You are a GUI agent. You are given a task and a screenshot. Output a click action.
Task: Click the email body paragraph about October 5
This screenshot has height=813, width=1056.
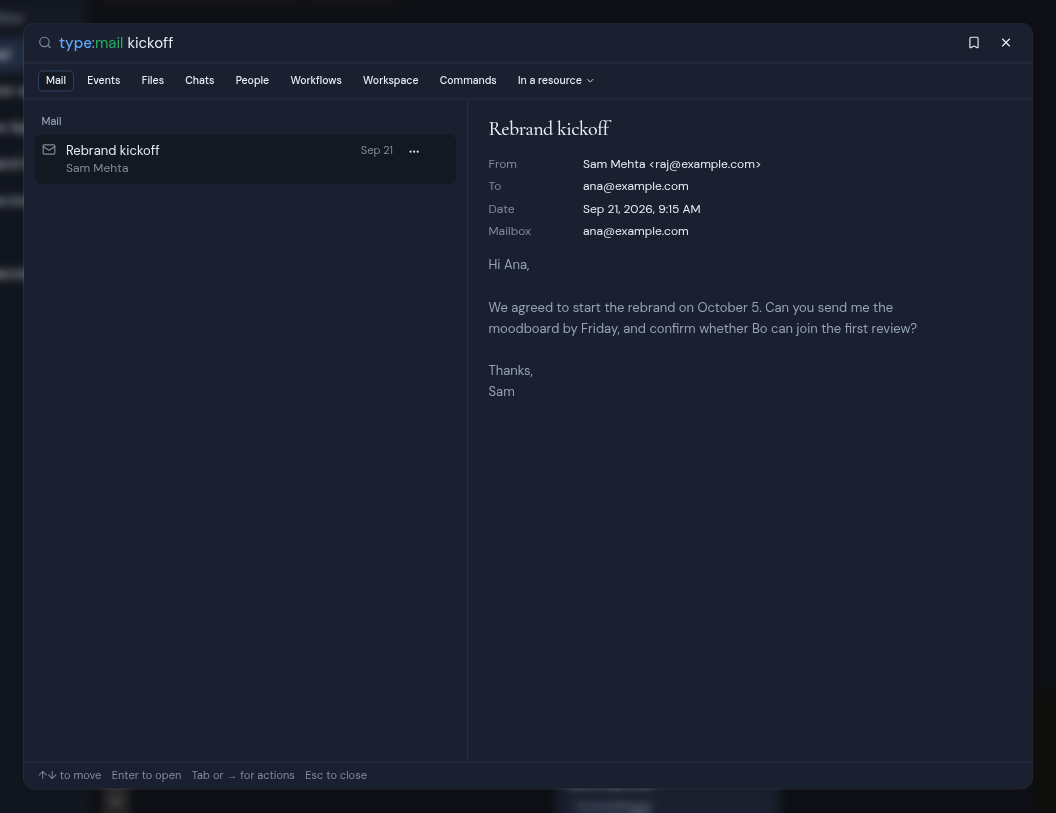coord(702,318)
